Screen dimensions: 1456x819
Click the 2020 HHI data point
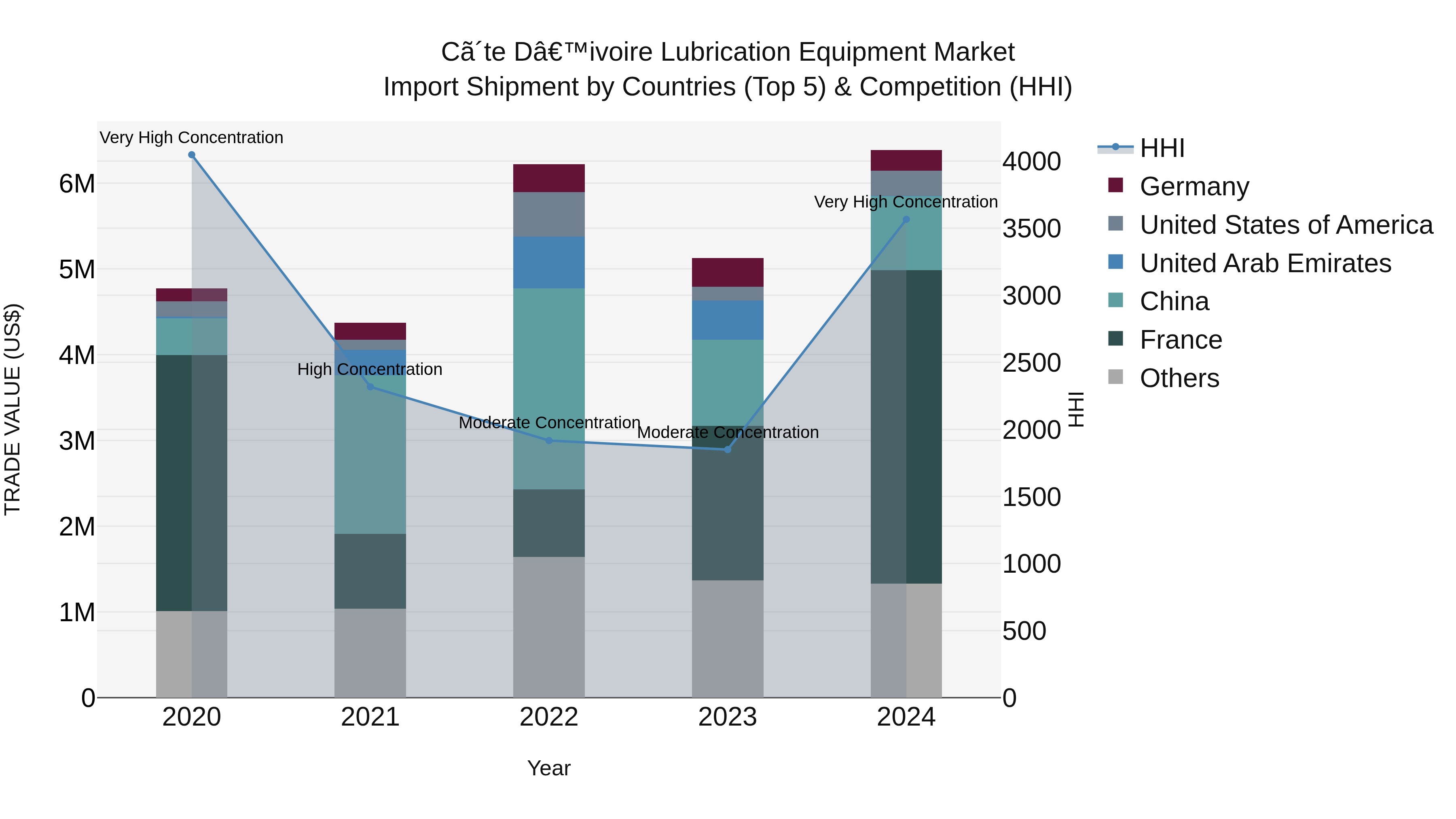[192, 155]
